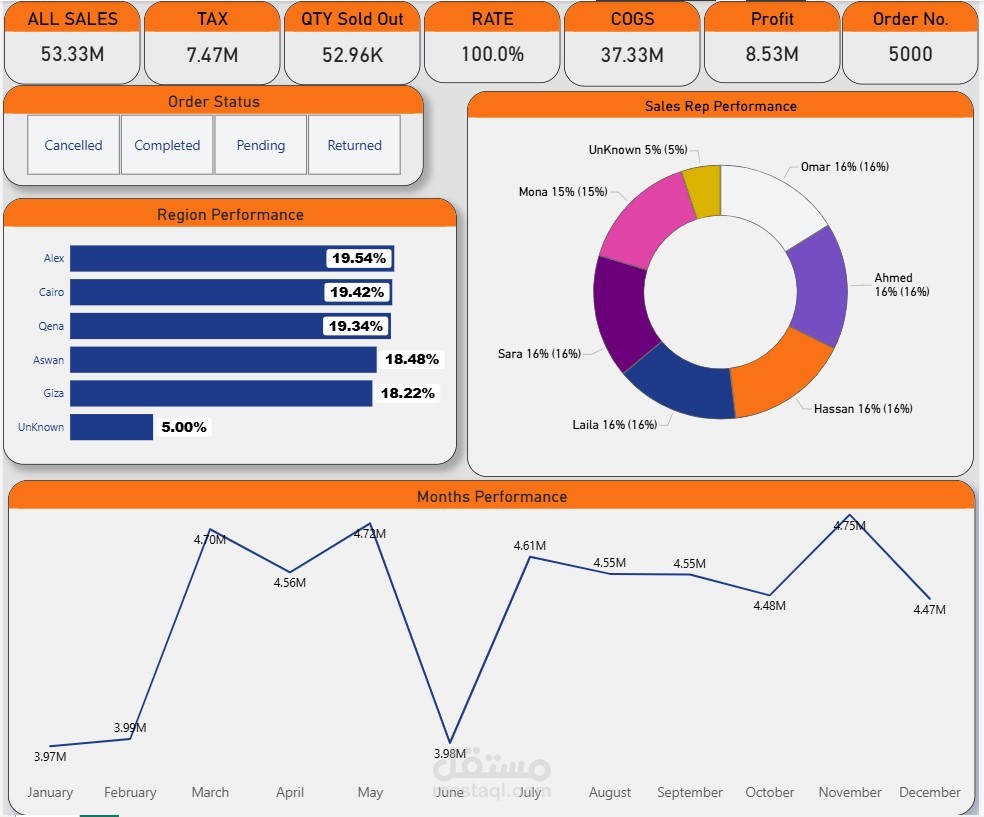Click the Omar 16% (16%) label
The height and width of the screenshot is (817, 984).
coord(845,167)
